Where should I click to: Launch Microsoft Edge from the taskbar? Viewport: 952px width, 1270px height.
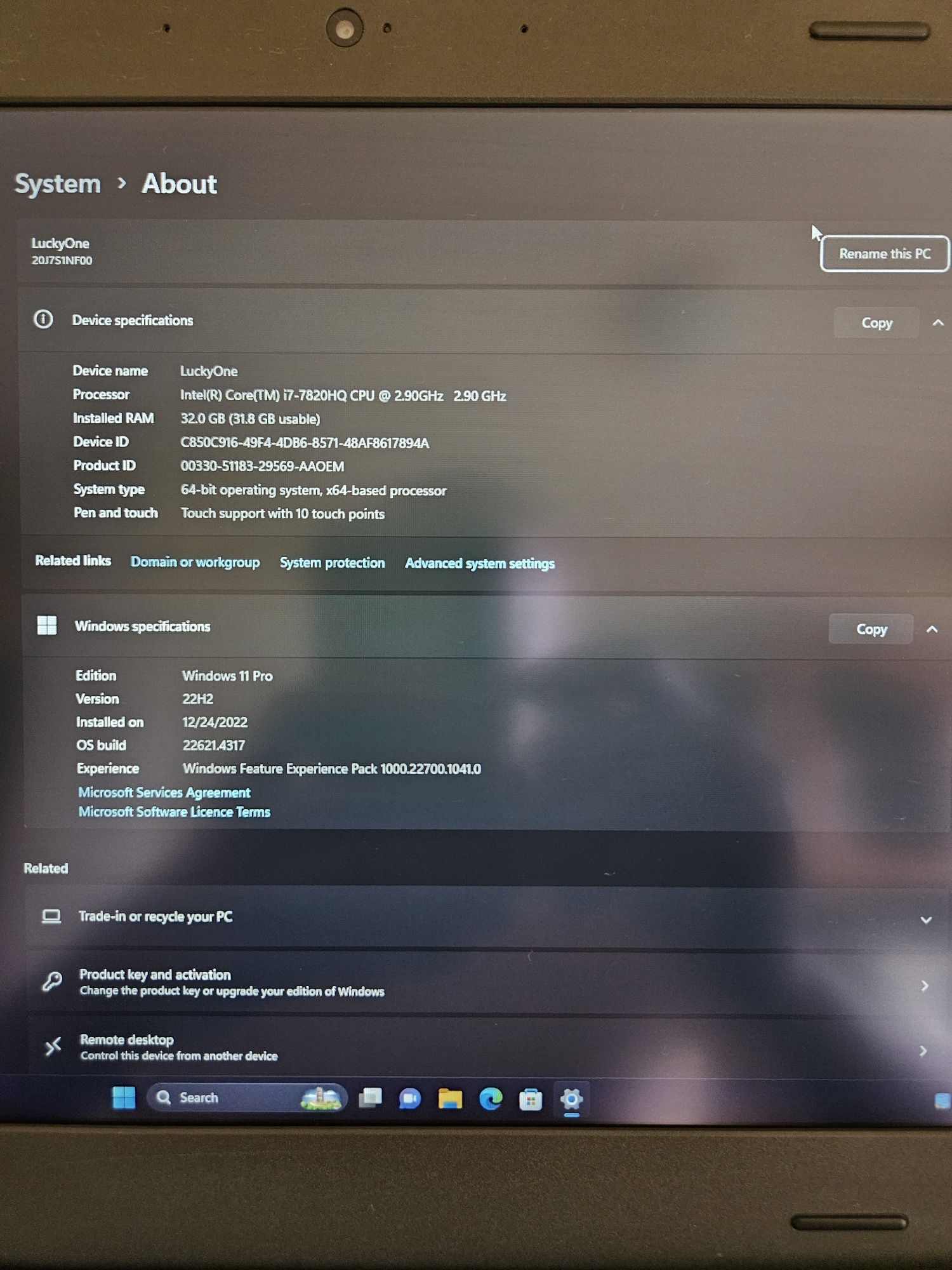[491, 1099]
